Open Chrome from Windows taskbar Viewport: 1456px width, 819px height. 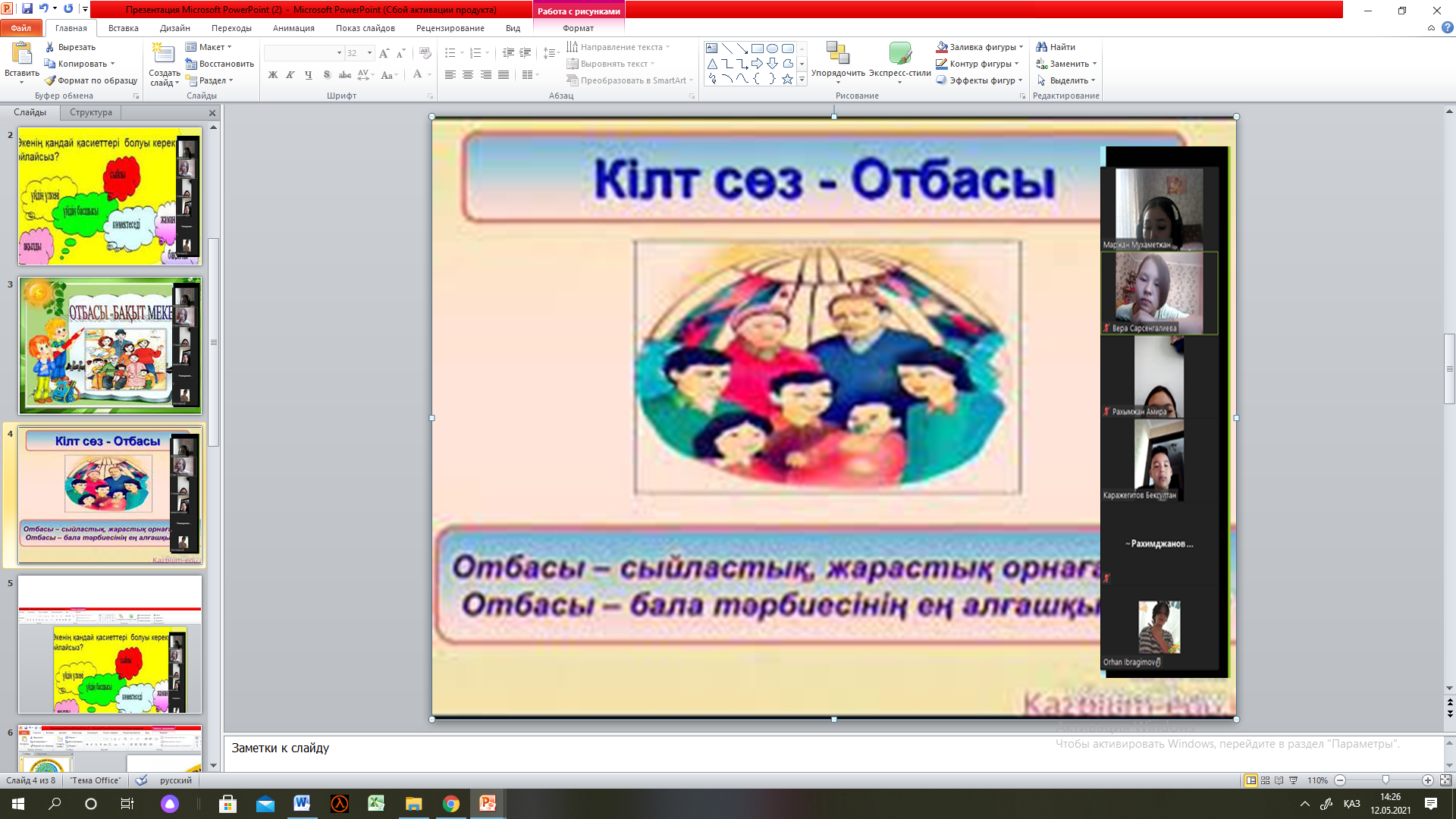coord(450,804)
